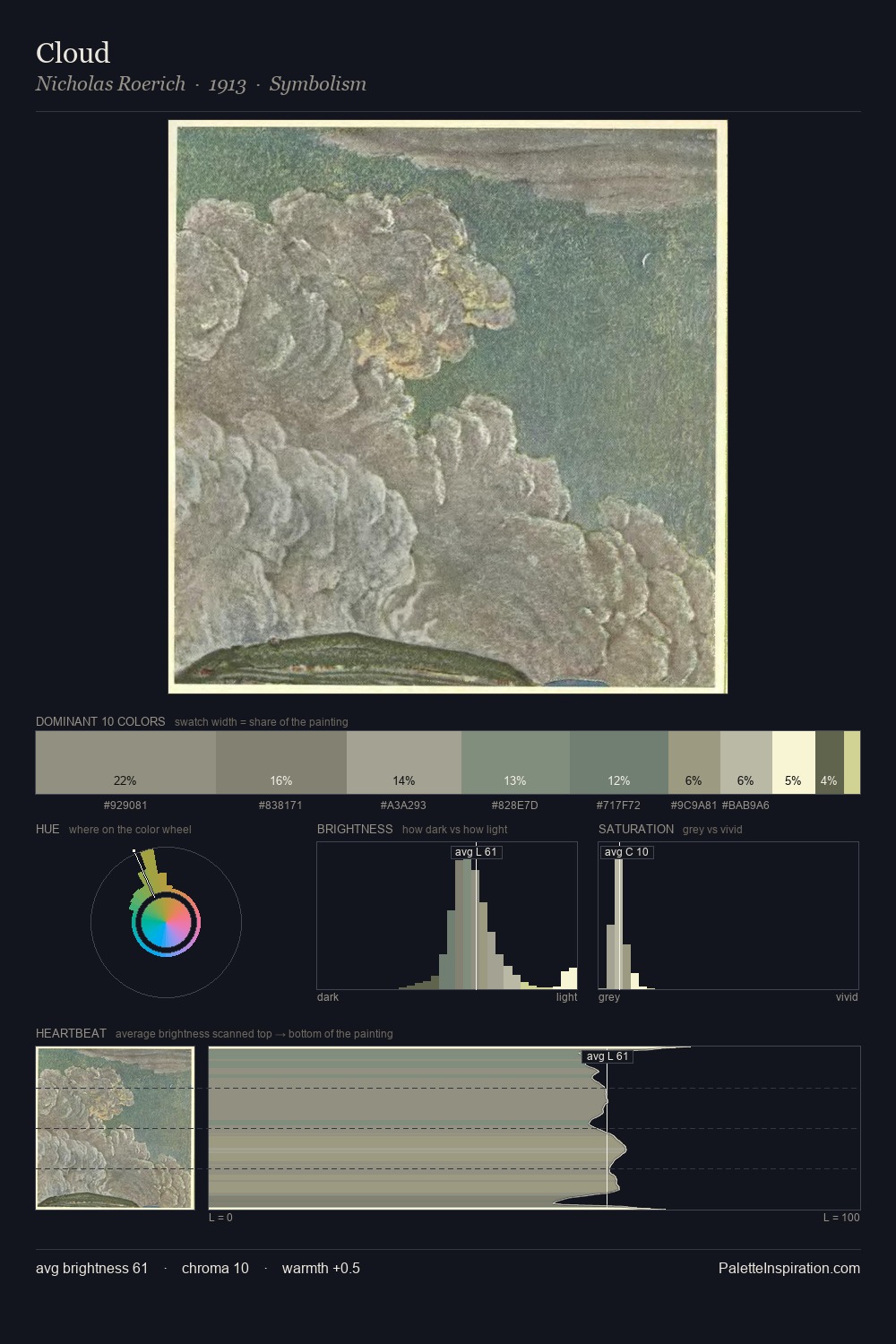Choose the 6% swatch #BAB9A6

(746, 762)
